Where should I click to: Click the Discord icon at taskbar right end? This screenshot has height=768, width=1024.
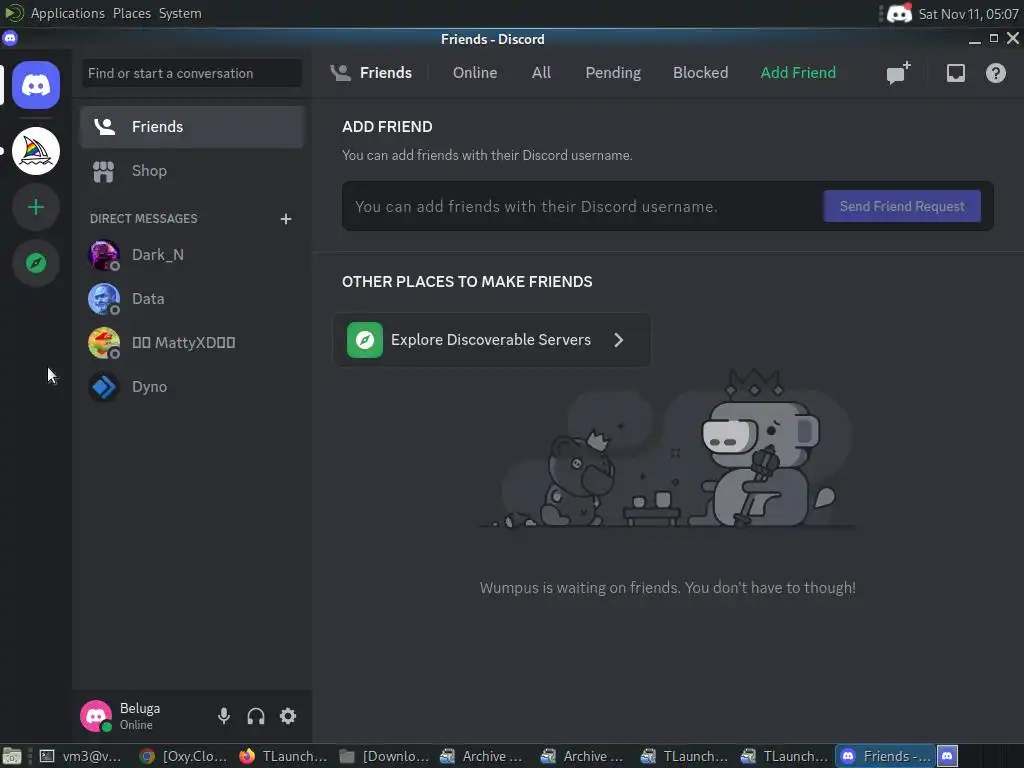pos(947,756)
